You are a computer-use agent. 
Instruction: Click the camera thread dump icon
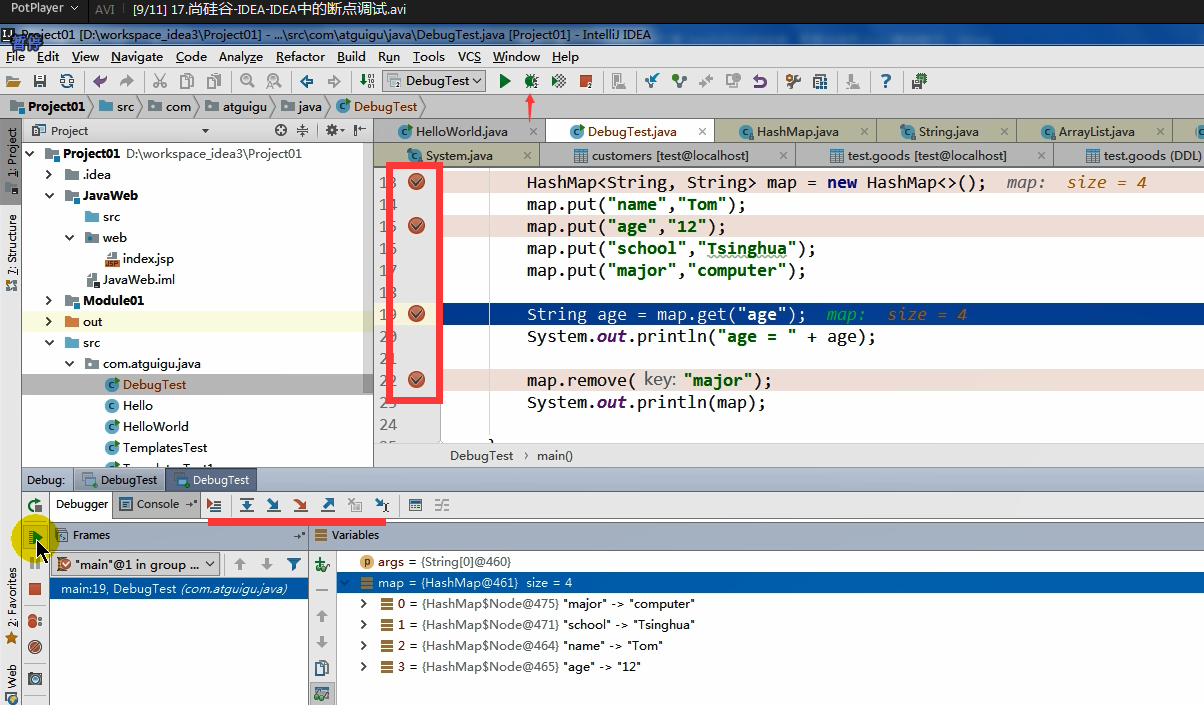click(x=35, y=679)
